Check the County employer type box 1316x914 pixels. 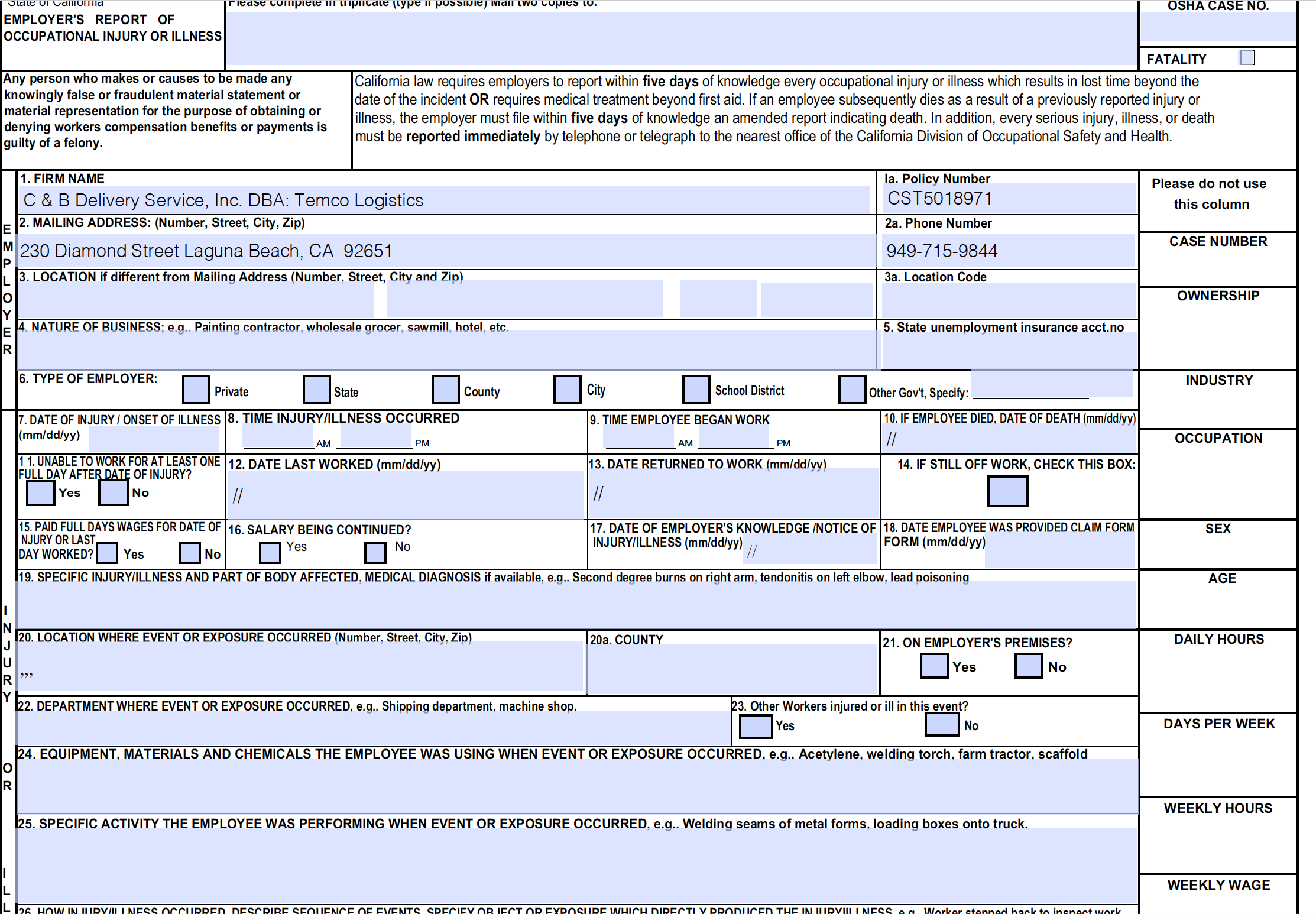point(446,390)
